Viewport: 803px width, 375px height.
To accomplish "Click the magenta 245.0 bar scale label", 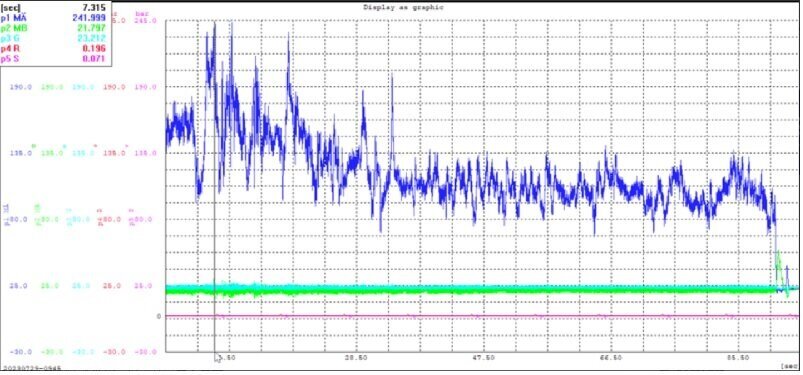I will click(x=145, y=21).
